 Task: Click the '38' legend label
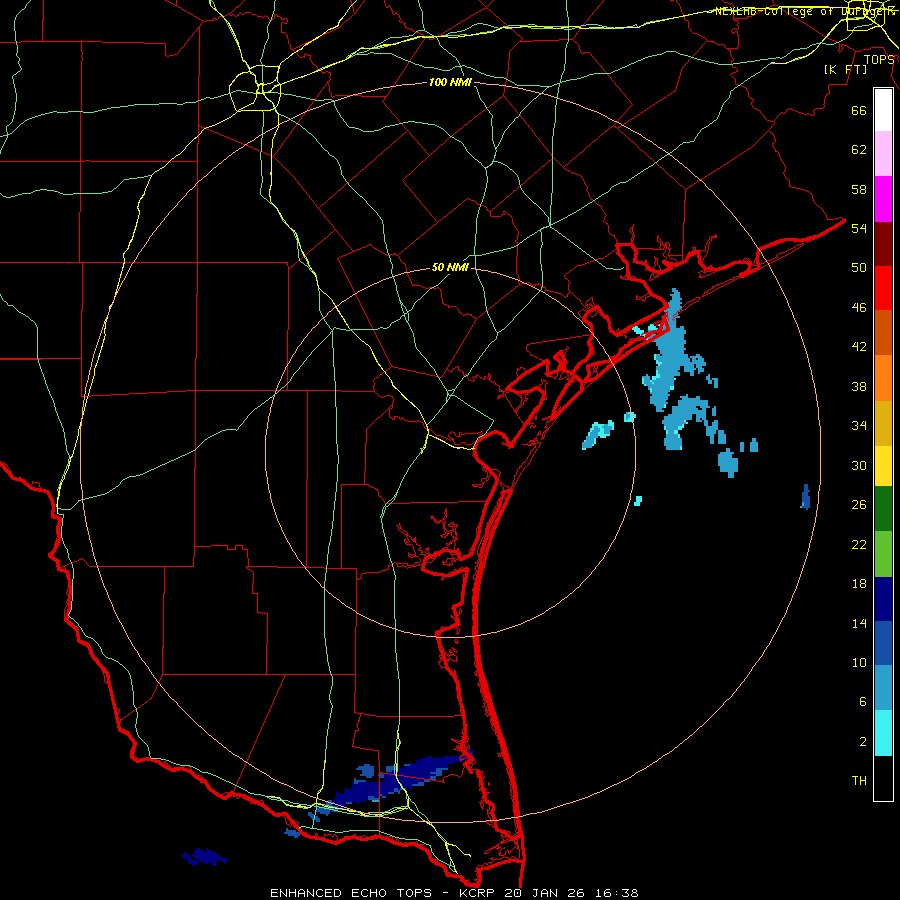[859, 386]
